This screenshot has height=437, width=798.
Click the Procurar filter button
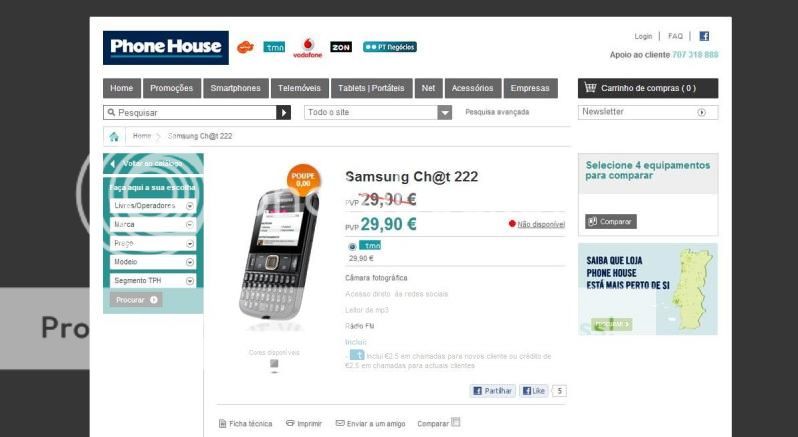[x=136, y=300]
